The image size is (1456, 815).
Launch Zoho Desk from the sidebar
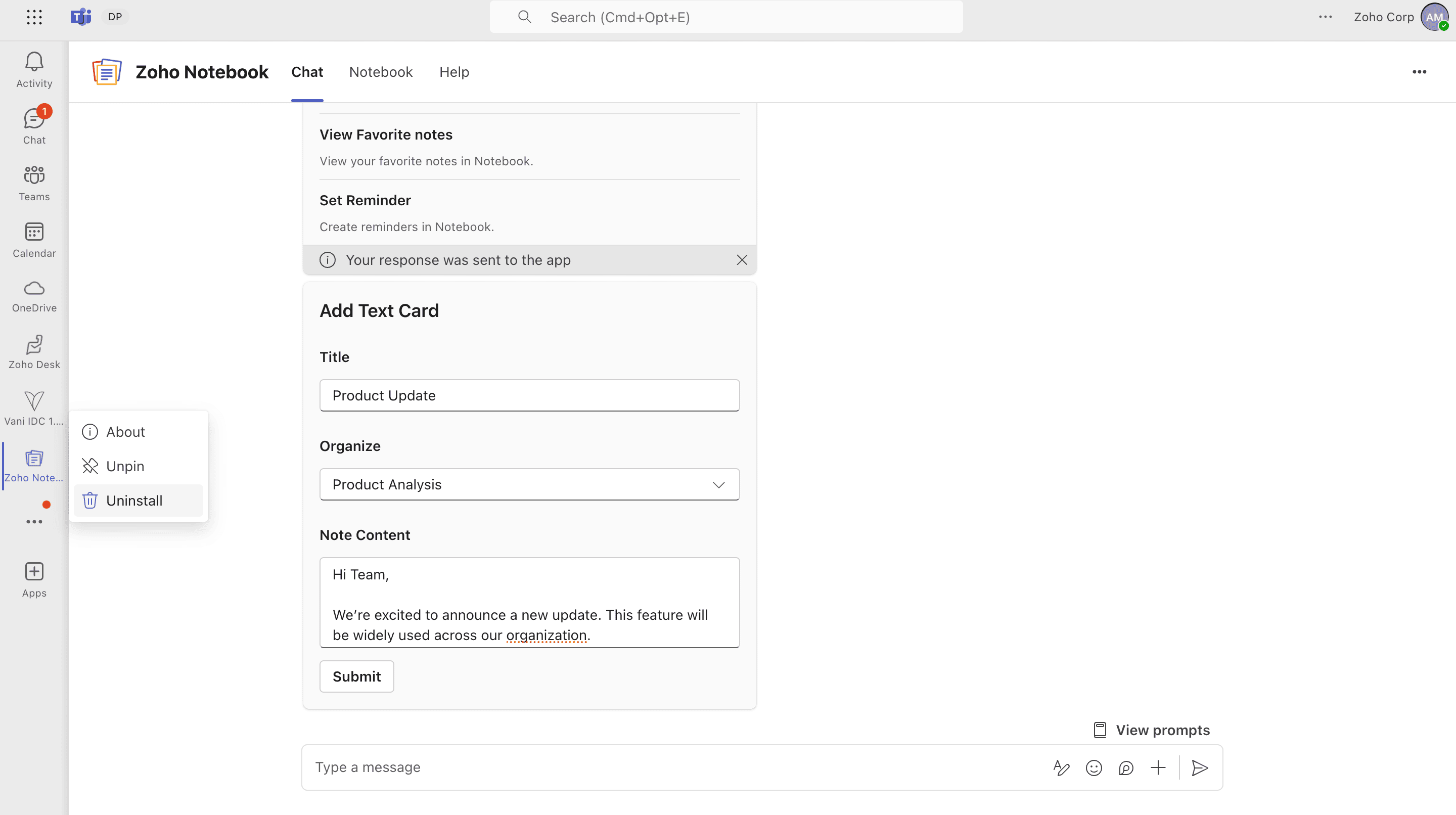[34, 345]
